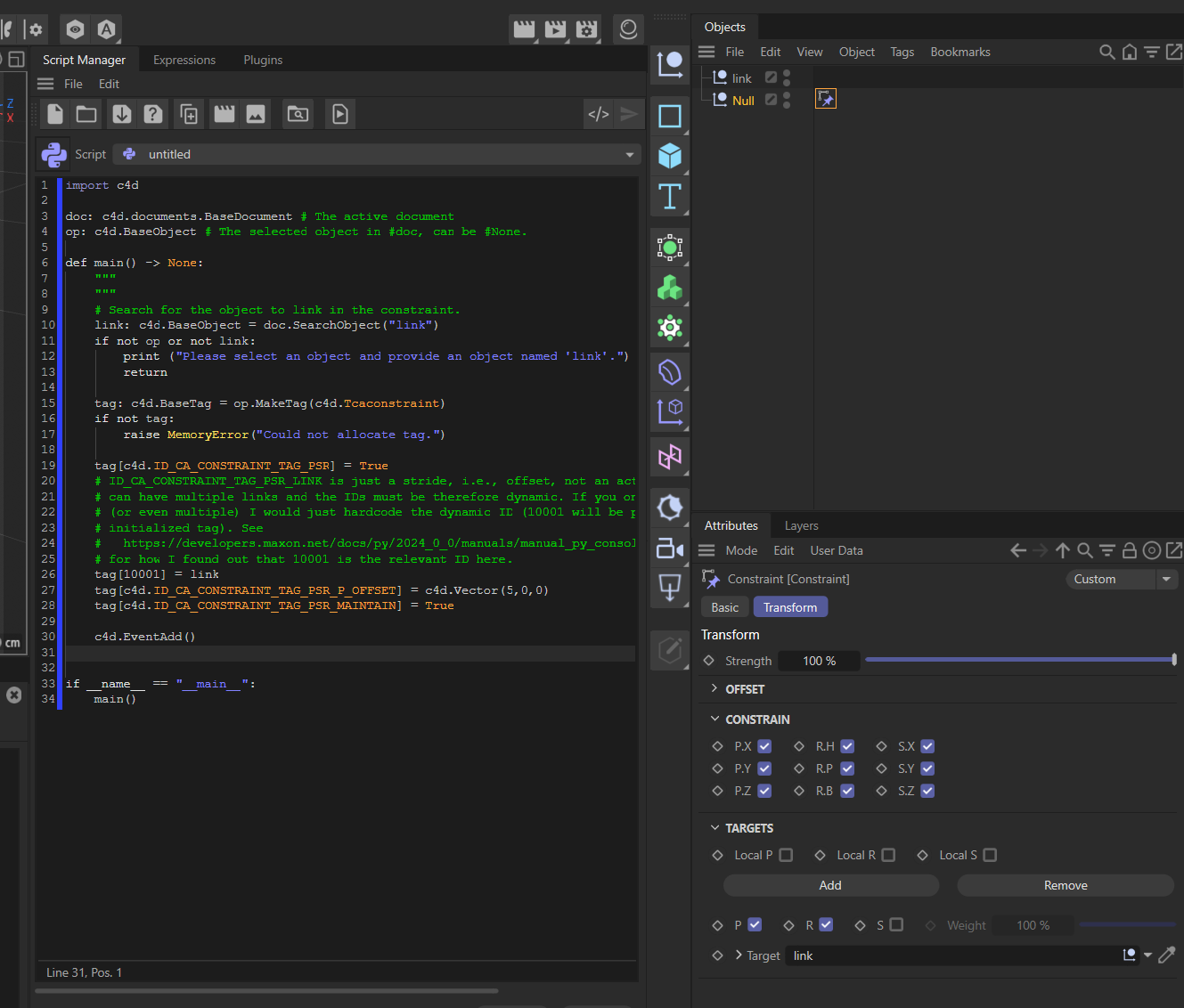Click the run script document icon
The image size is (1184, 1008).
click(x=340, y=114)
